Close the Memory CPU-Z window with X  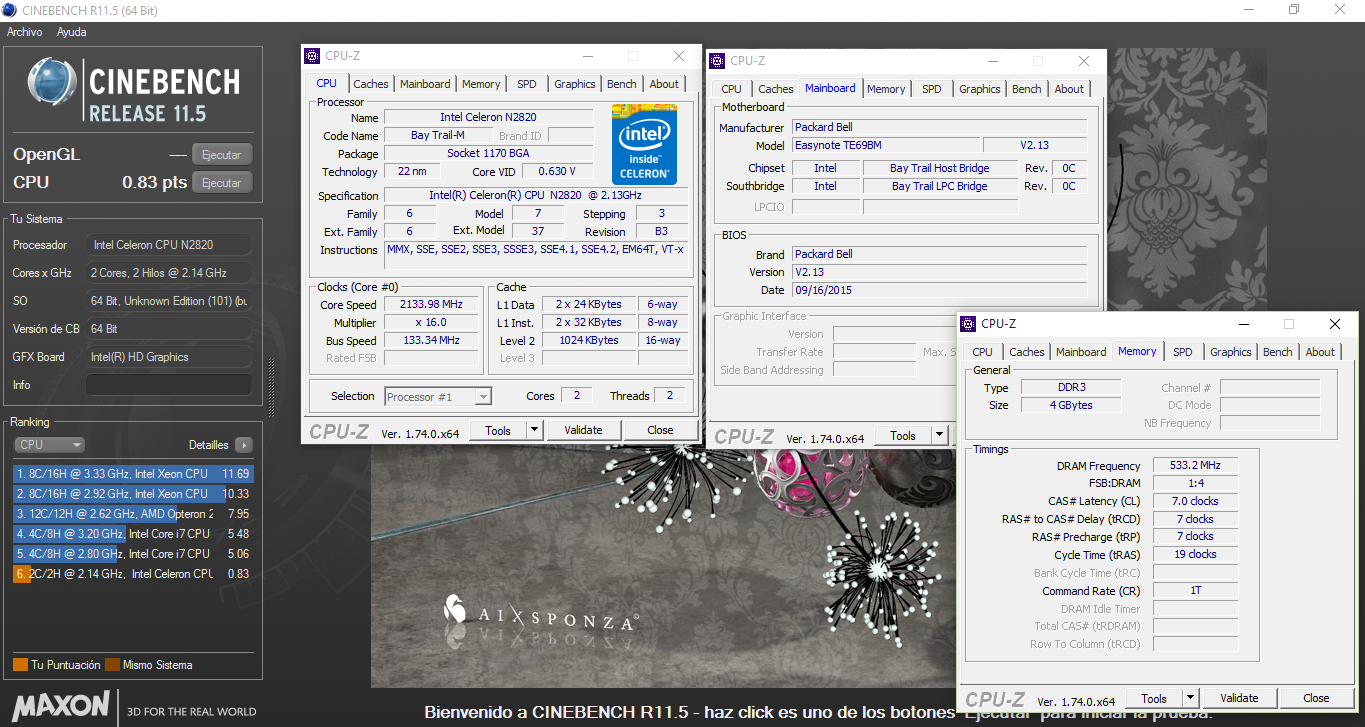point(1335,324)
